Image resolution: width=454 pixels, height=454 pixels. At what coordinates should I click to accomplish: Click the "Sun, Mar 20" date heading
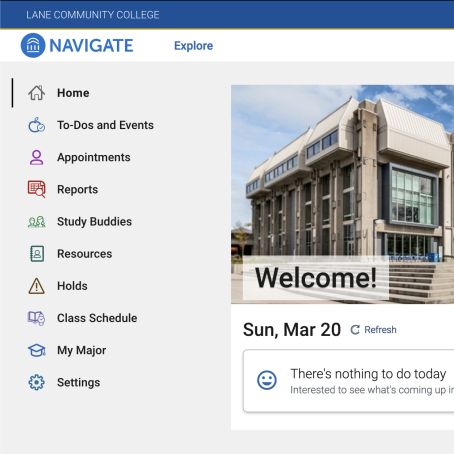pyautogui.click(x=292, y=330)
